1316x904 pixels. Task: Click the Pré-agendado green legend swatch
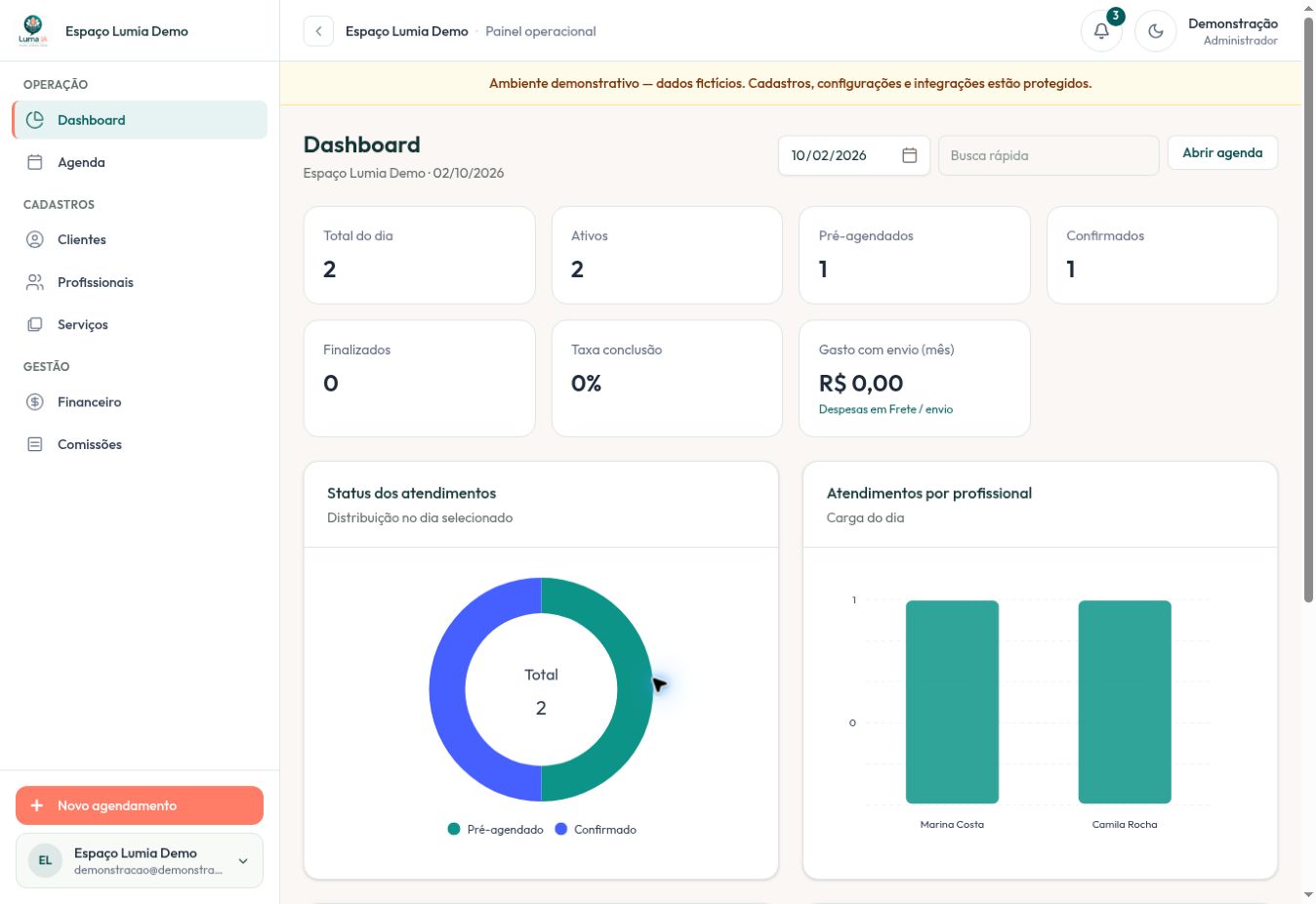point(454,829)
